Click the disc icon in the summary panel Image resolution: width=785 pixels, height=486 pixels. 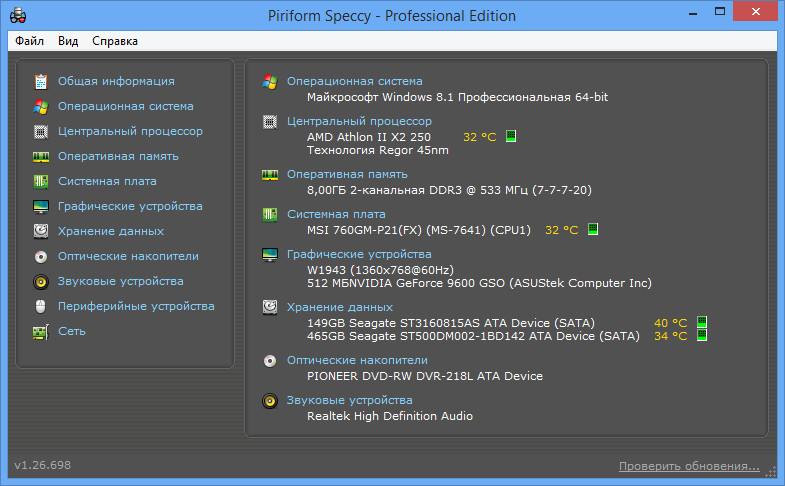click(270, 360)
